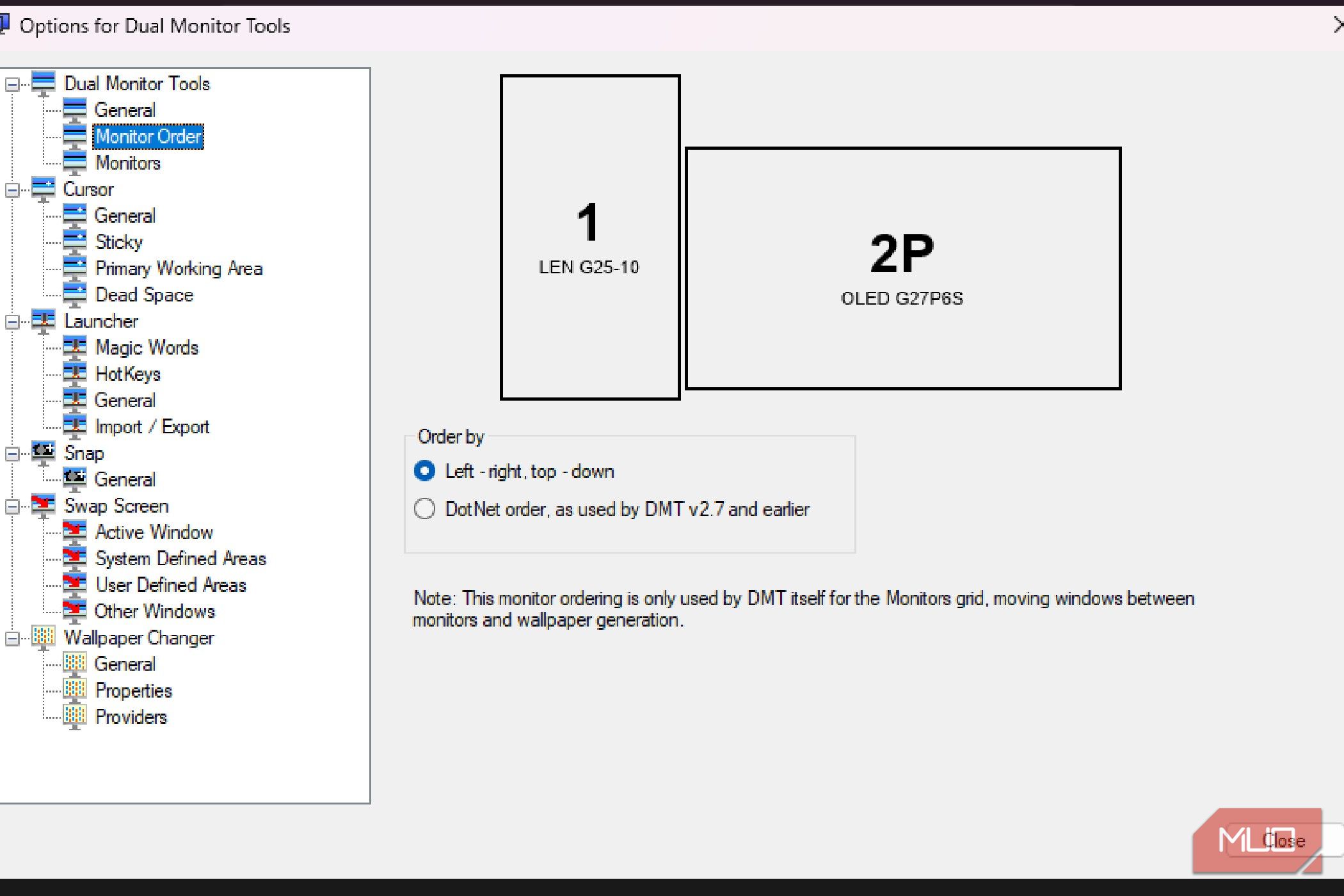1344x896 pixels.
Task: Click the icon next to Dead Space
Action: tap(75, 294)
